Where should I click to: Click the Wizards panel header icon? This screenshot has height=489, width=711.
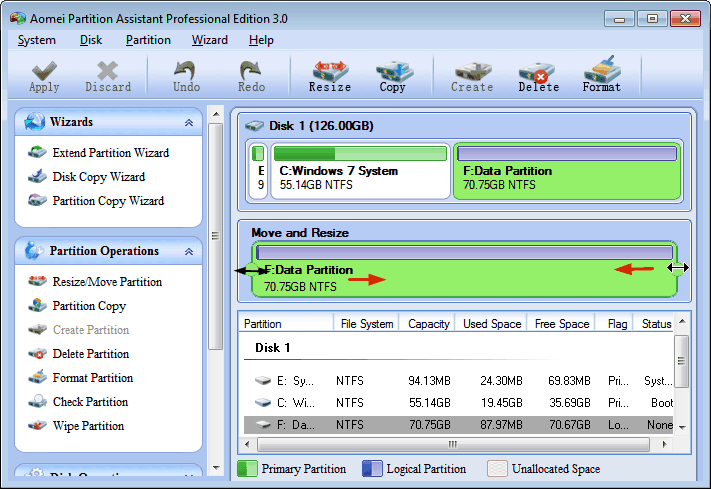(x=34, y=122)
